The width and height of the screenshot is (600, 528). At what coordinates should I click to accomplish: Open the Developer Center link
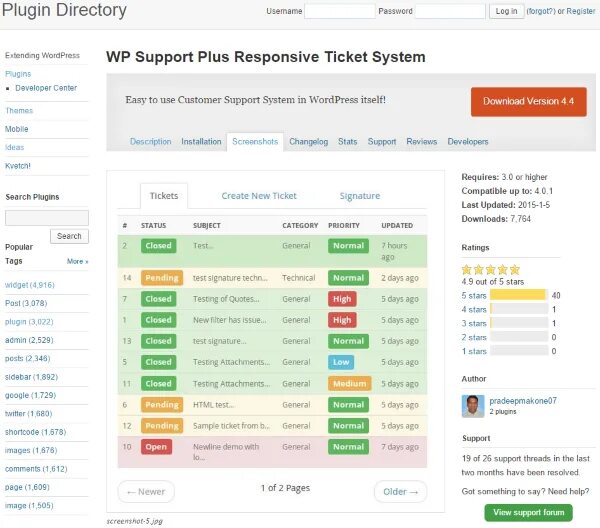(x=46, y=88)
